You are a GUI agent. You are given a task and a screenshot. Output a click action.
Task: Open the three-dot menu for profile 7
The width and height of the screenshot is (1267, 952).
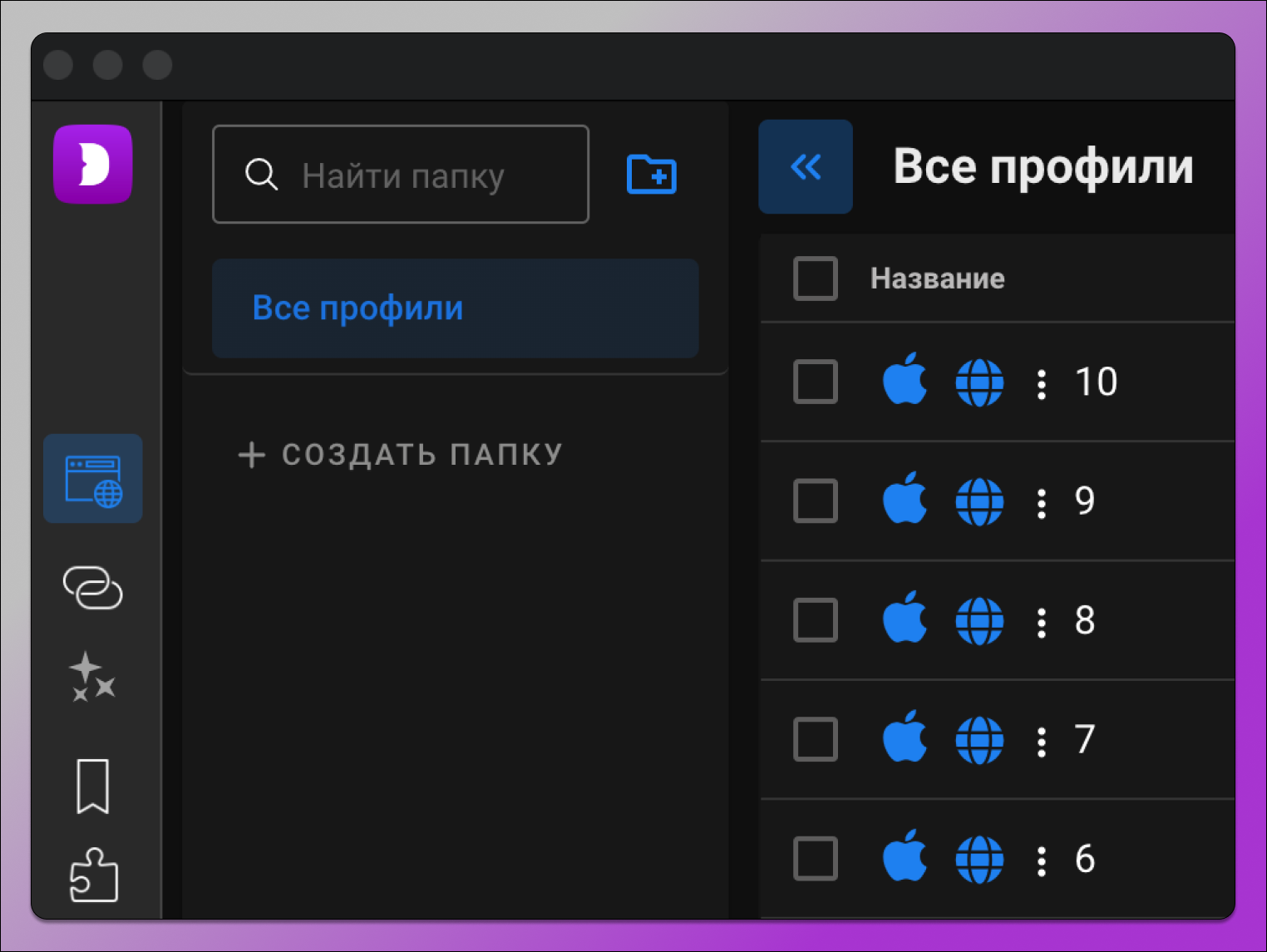point(1041,739)
